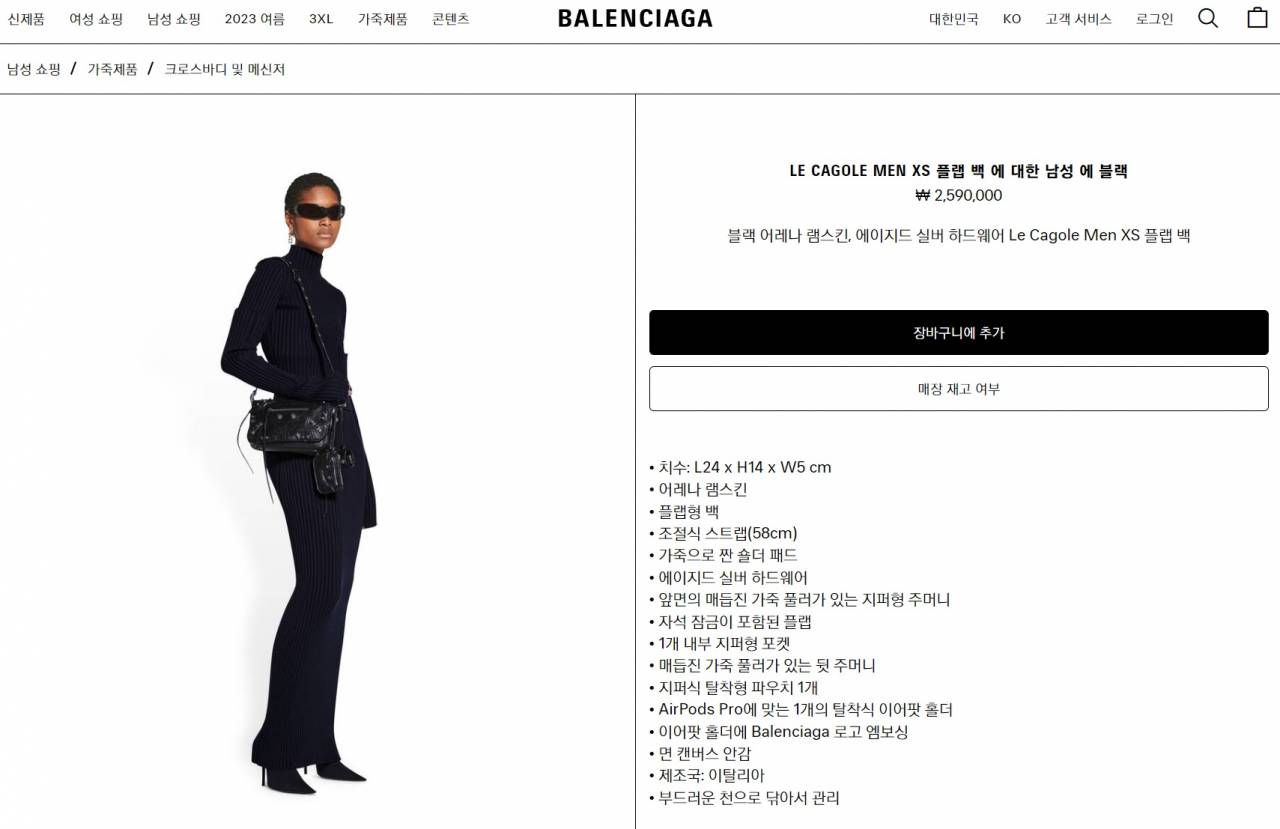
Task: Go to 가죽제품 breadcrumb link
Action: [112, 69]
